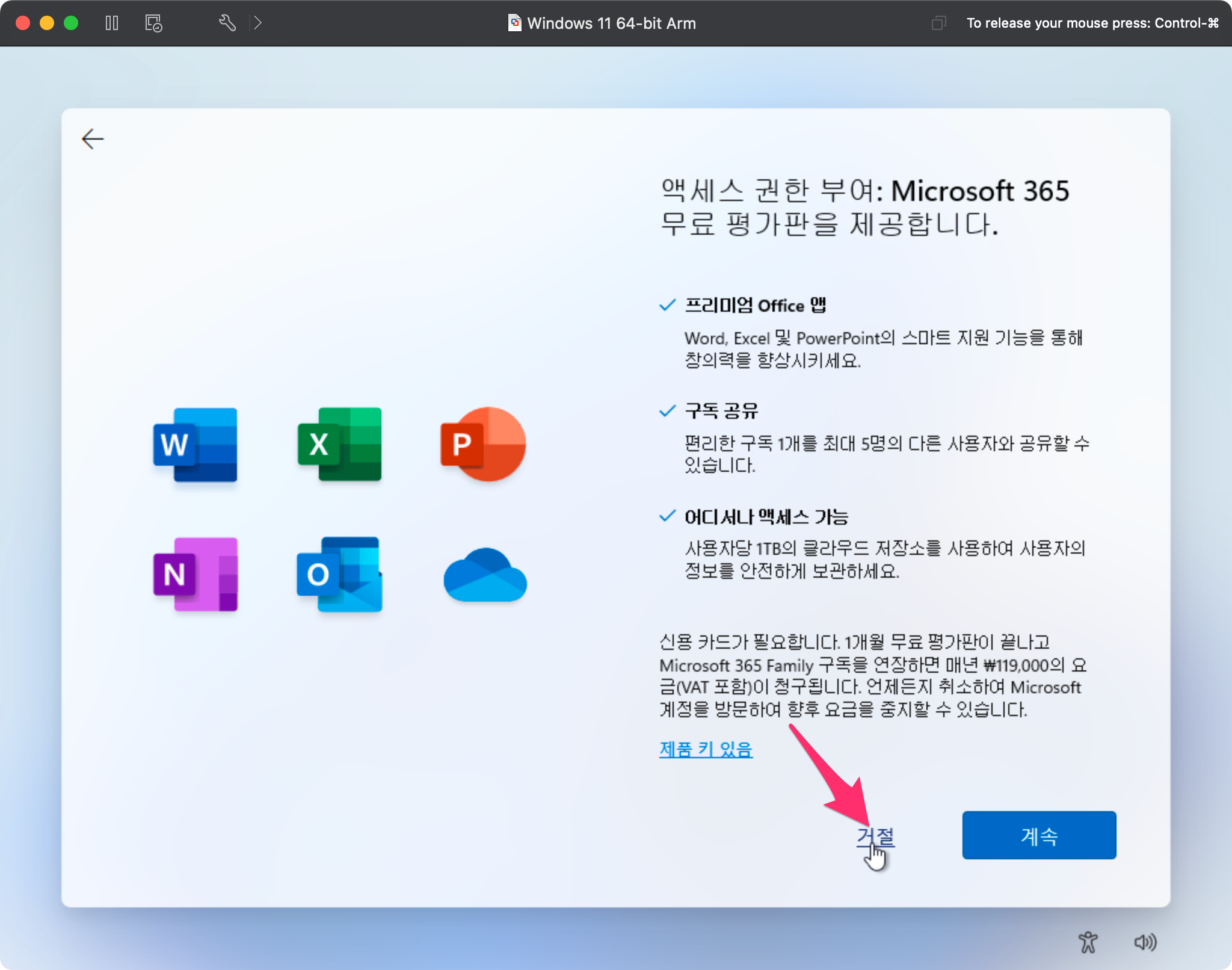
Task: Expand the toolbar chevron arrow
Action: (257, 23)
